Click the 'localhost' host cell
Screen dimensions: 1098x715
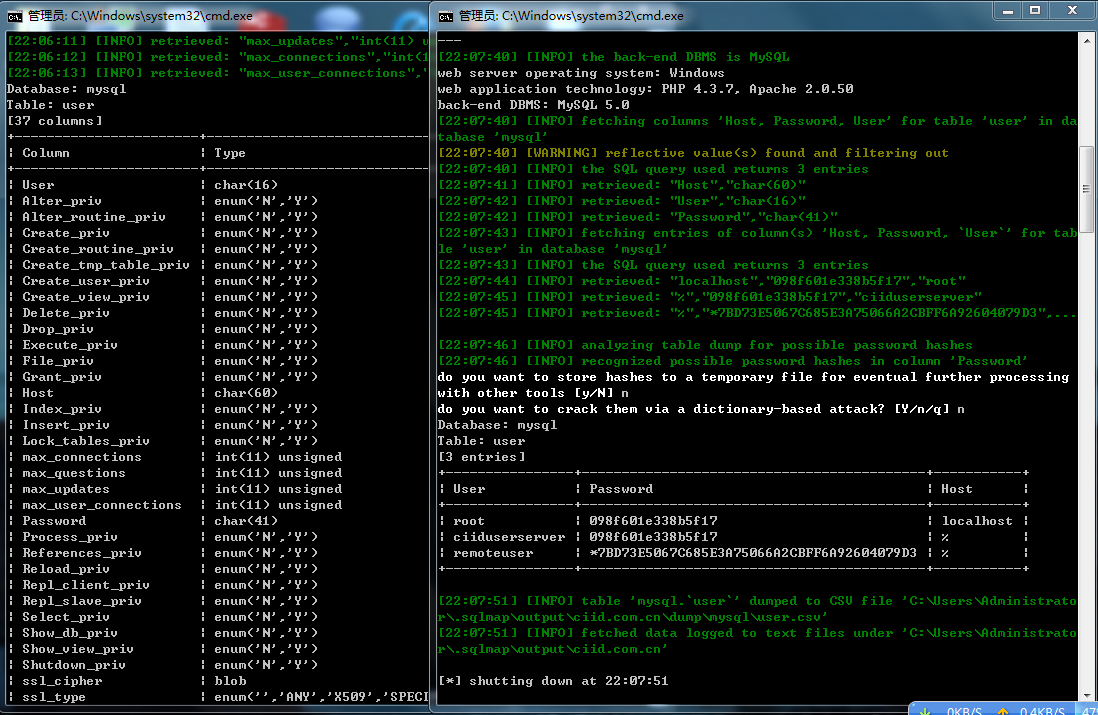tap(977, 521)
